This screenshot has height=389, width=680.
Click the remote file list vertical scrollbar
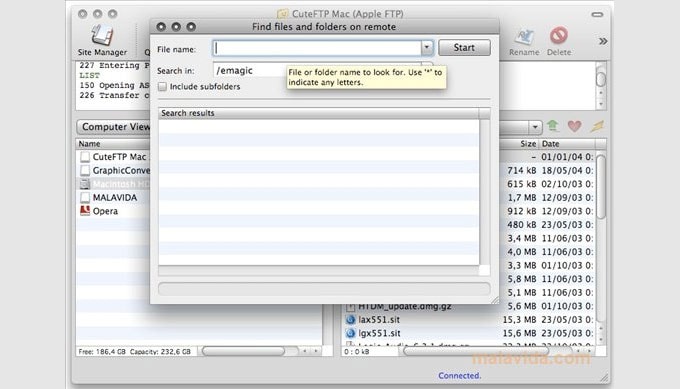pyautogui.click(x=601, y=186)
